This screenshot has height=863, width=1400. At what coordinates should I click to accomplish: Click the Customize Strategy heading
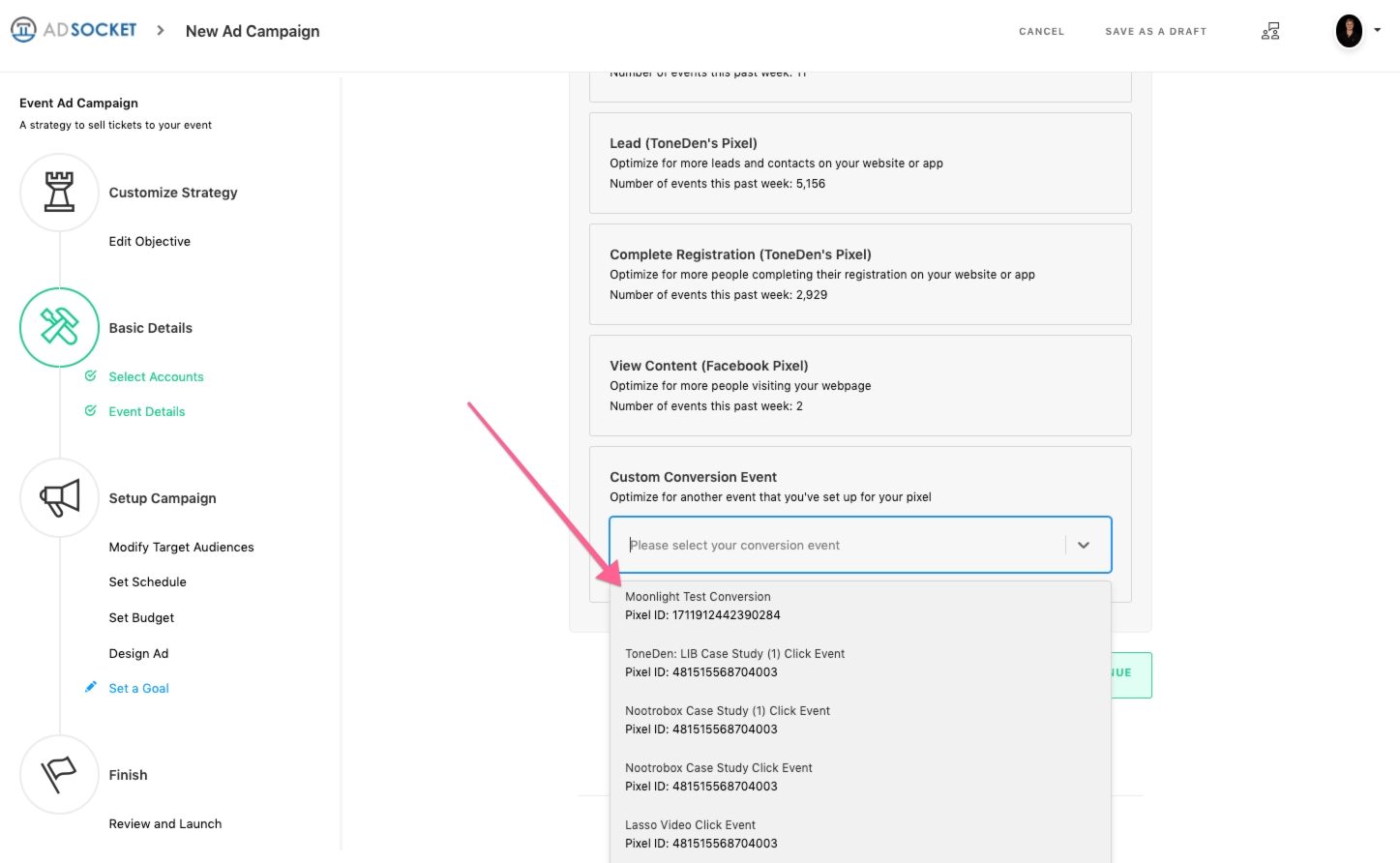click(x=173, y=193)
